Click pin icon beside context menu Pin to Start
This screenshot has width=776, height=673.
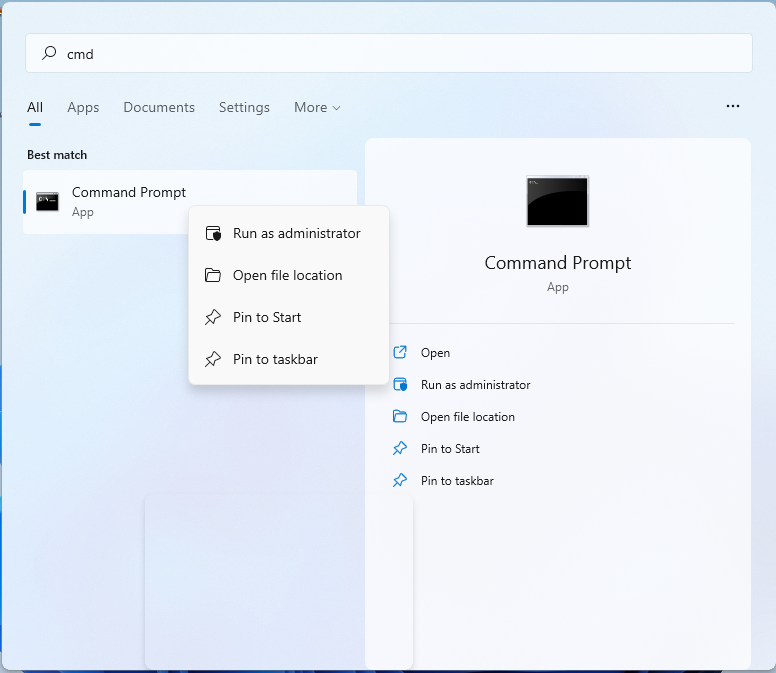pos(213,317)
